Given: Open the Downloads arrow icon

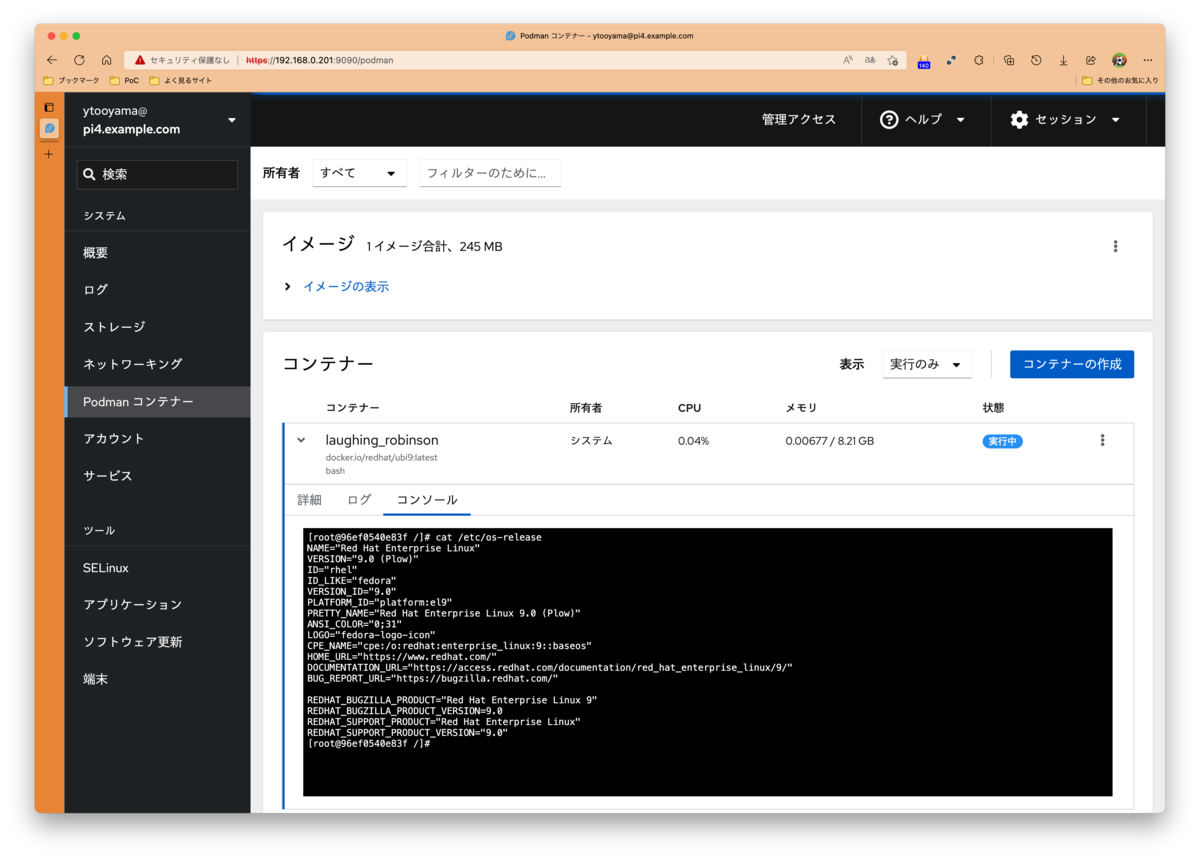Looking at the screenshot, I should pos(1063,60).
